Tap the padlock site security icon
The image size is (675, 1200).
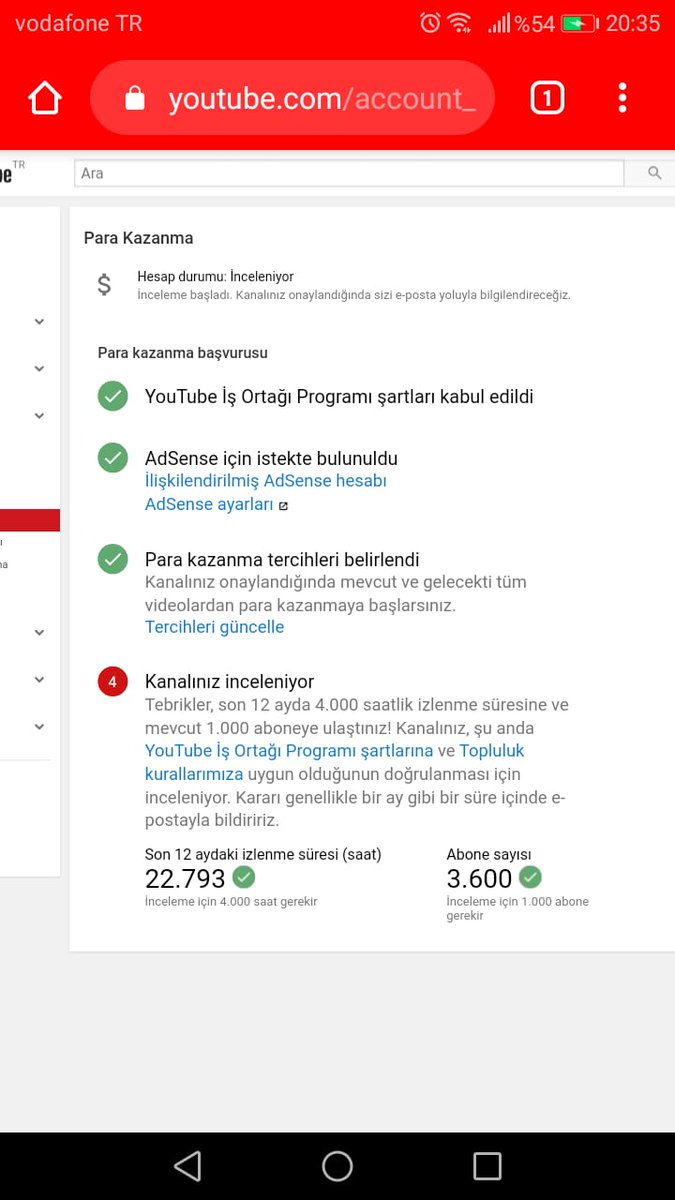134,98
